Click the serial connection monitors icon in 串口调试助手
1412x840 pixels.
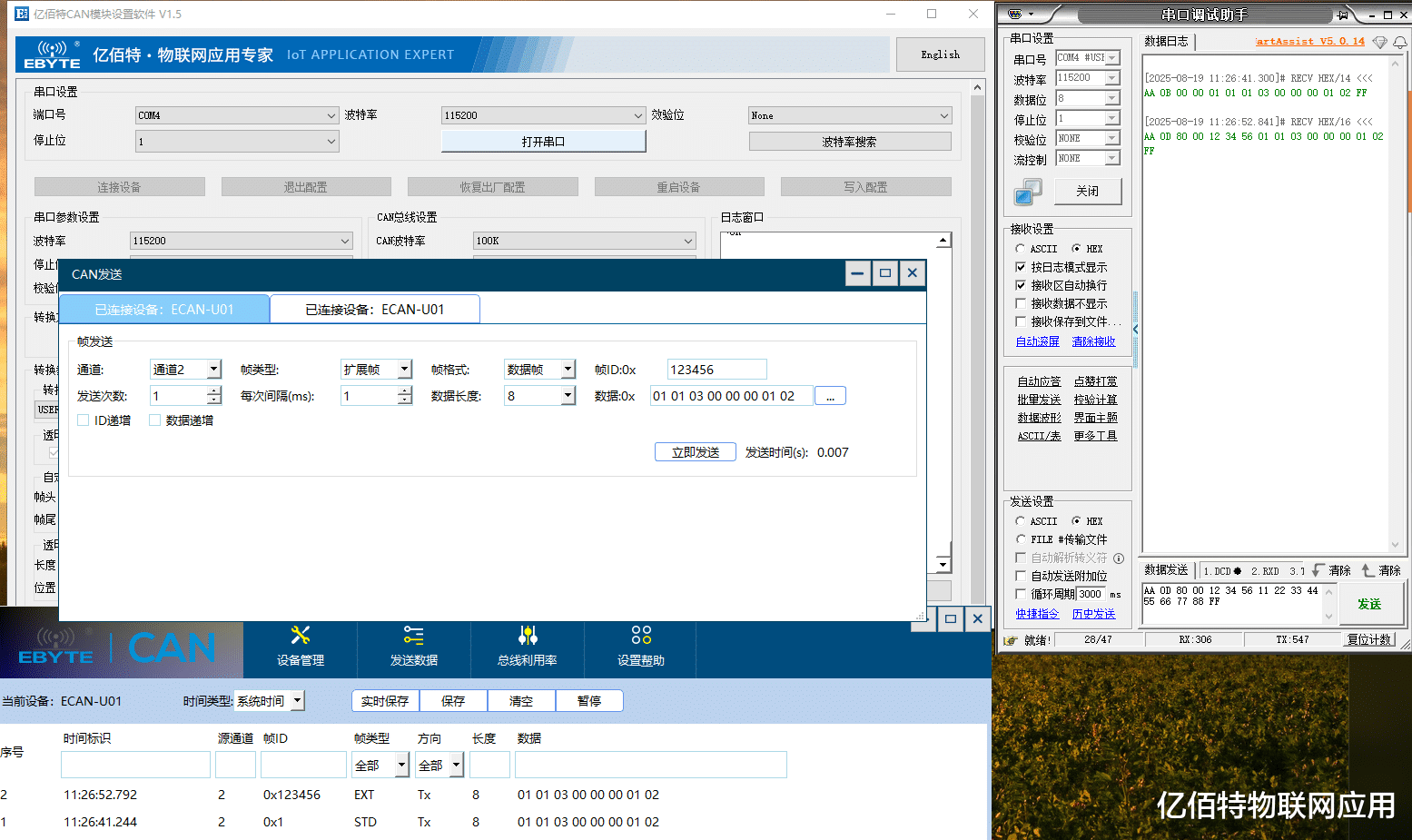(1028, 192)
